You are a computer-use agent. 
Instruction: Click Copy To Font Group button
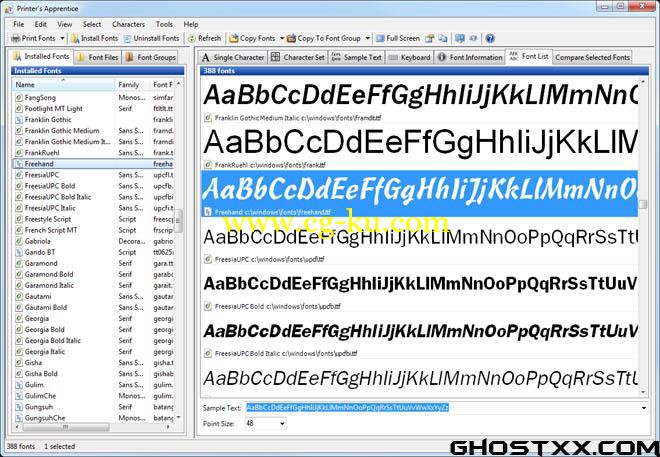[324, 38]
